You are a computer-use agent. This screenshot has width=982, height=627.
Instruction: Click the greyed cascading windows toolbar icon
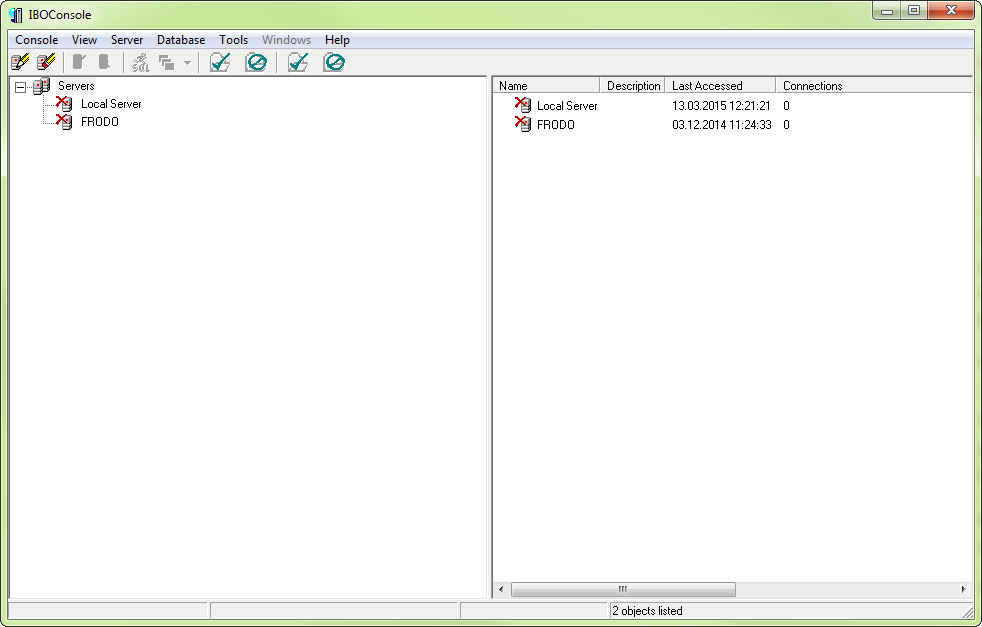click(167, 63)
